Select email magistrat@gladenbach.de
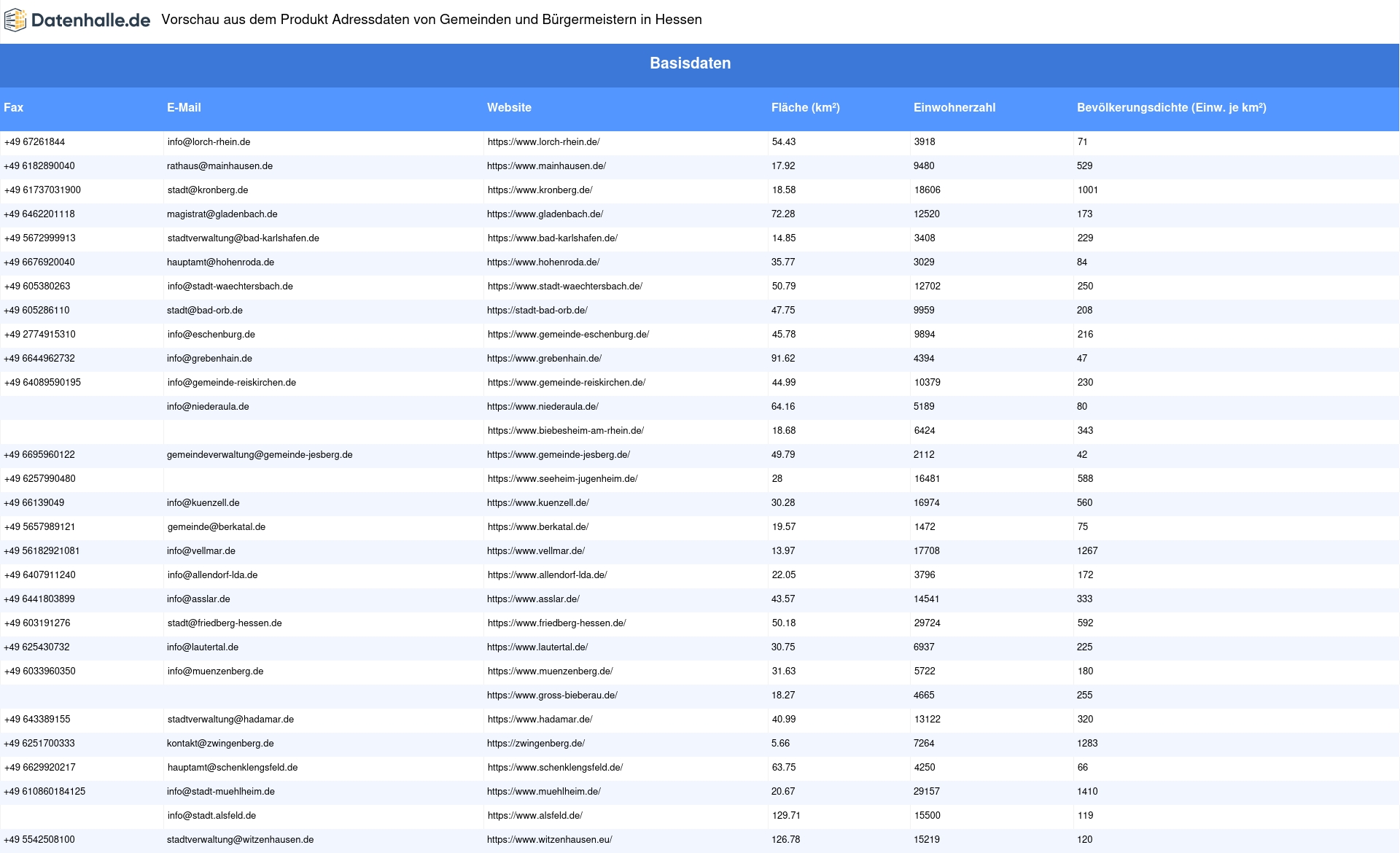This screenshot has height=853, width=1400. click(x=222, y=214)
